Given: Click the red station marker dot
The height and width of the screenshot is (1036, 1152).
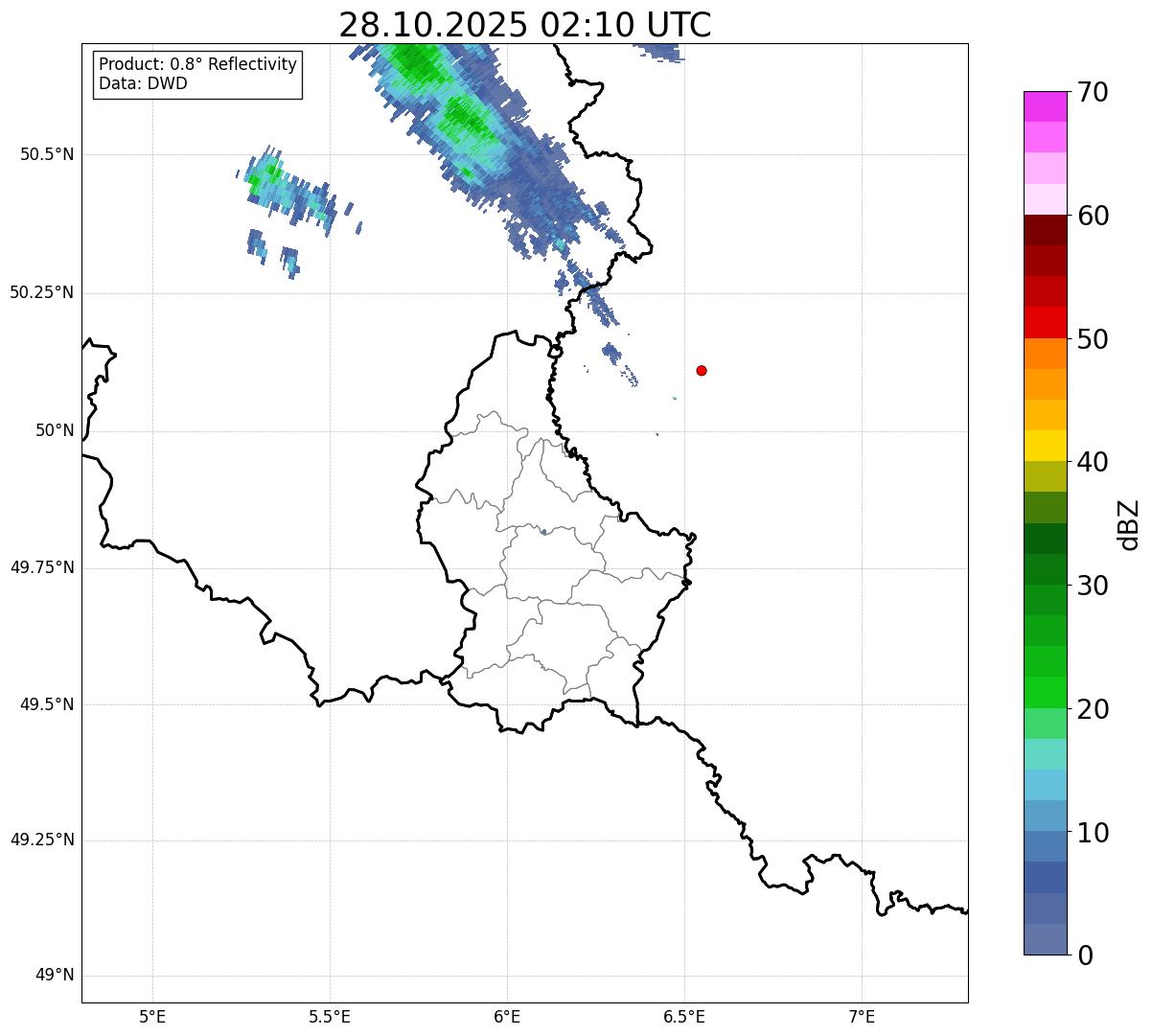Looking at the screenshot, I should [x=702, y=371].
